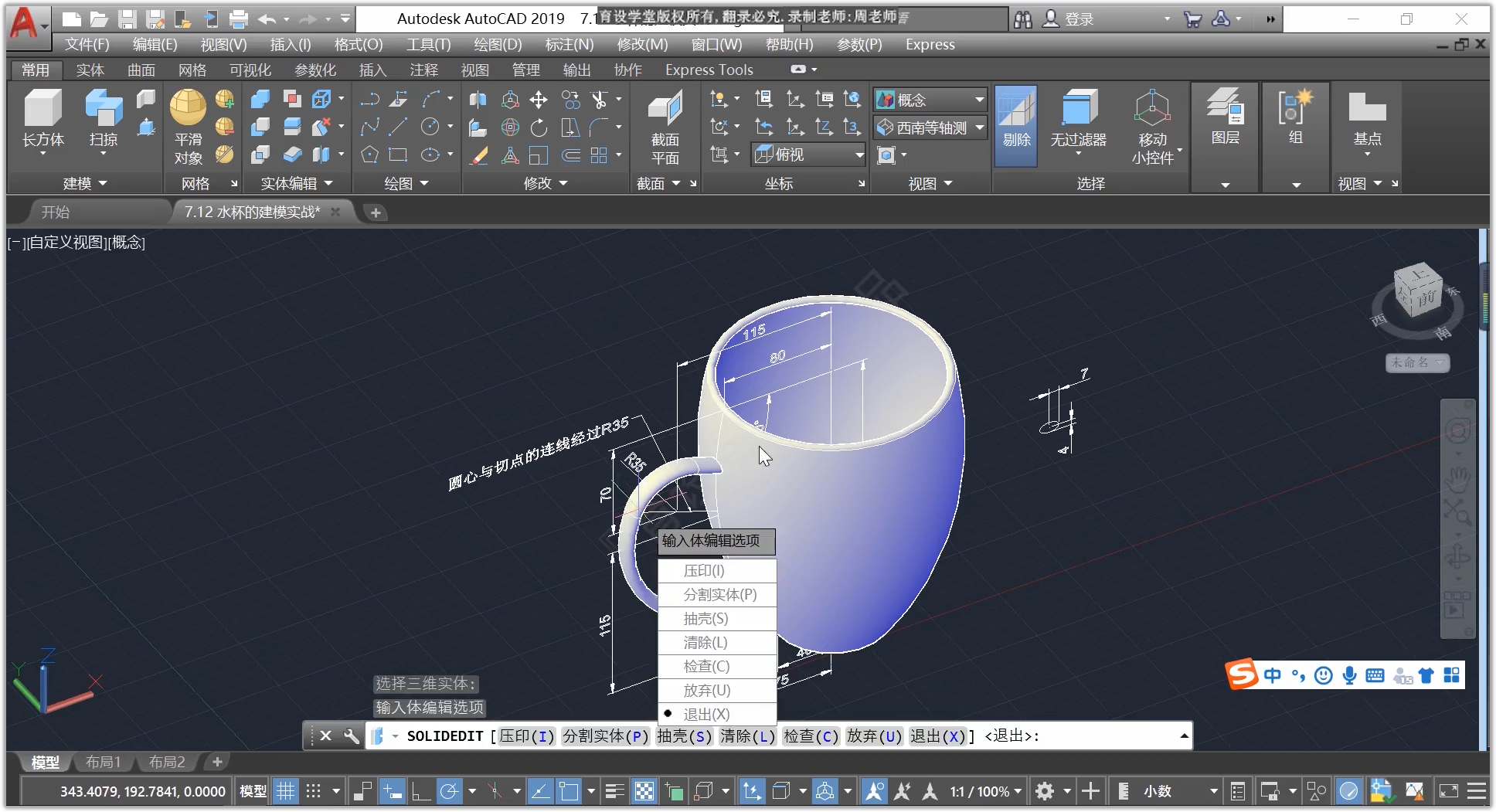Toggle polar tracking in status bar
The width and height of the screenshot is (1496, 812).
click(x=448, y=791)
